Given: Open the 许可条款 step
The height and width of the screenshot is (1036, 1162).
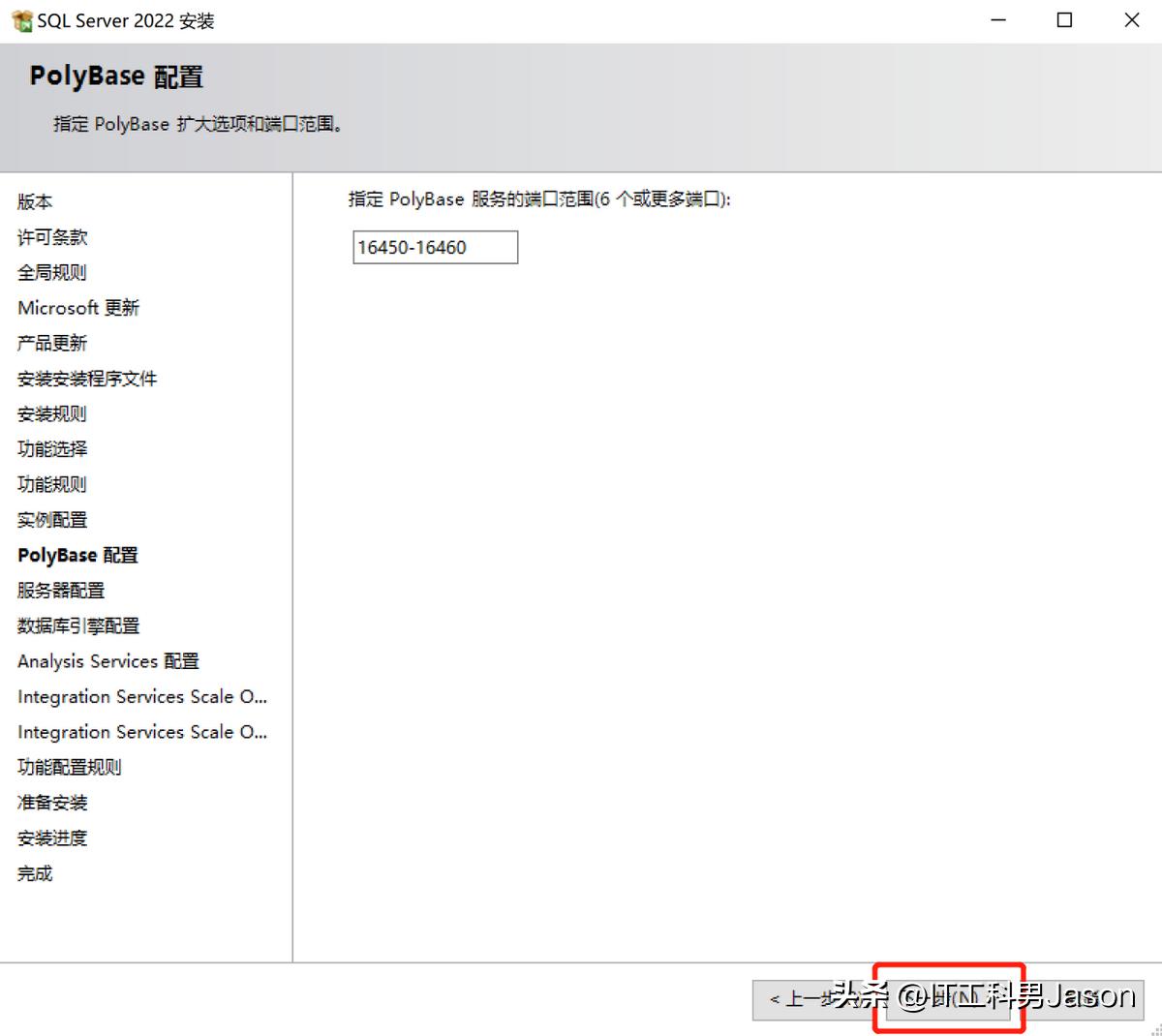Looking at the screenshot, I should tap(51, 237).
